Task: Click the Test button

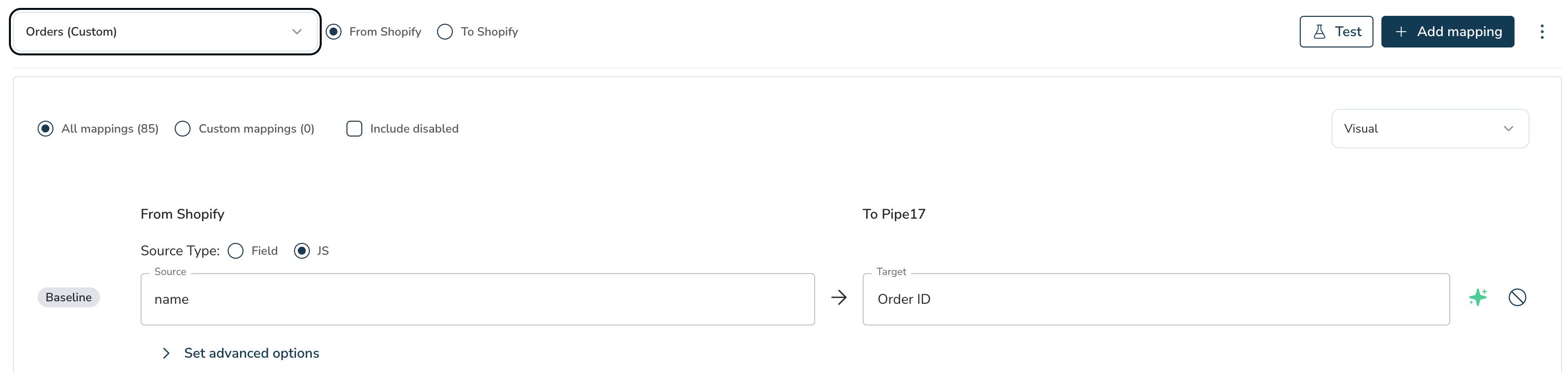Action: tap(1336, 32)
